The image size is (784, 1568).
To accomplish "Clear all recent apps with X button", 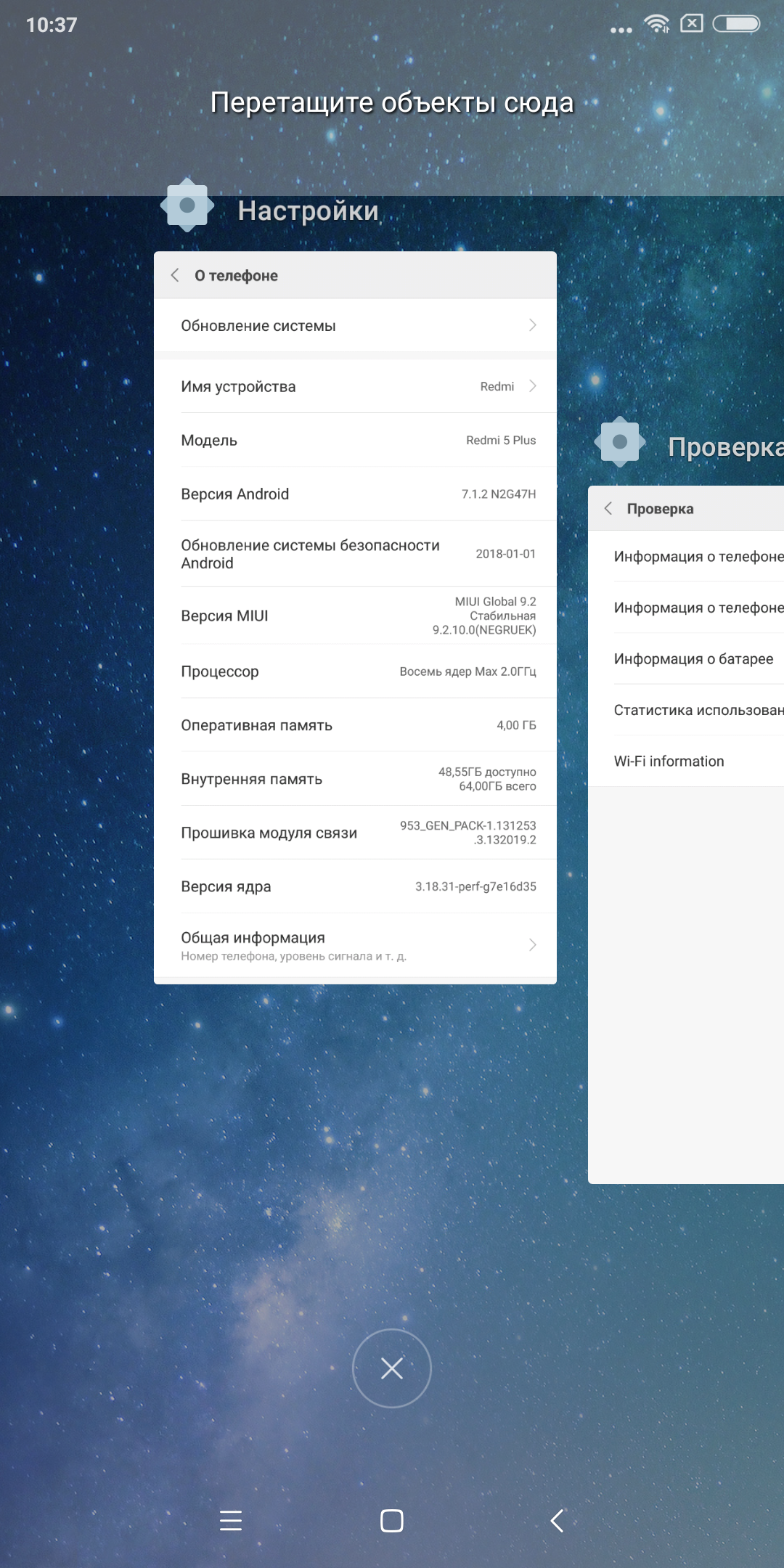I will pyautogui.click(x=392, y=1368).
